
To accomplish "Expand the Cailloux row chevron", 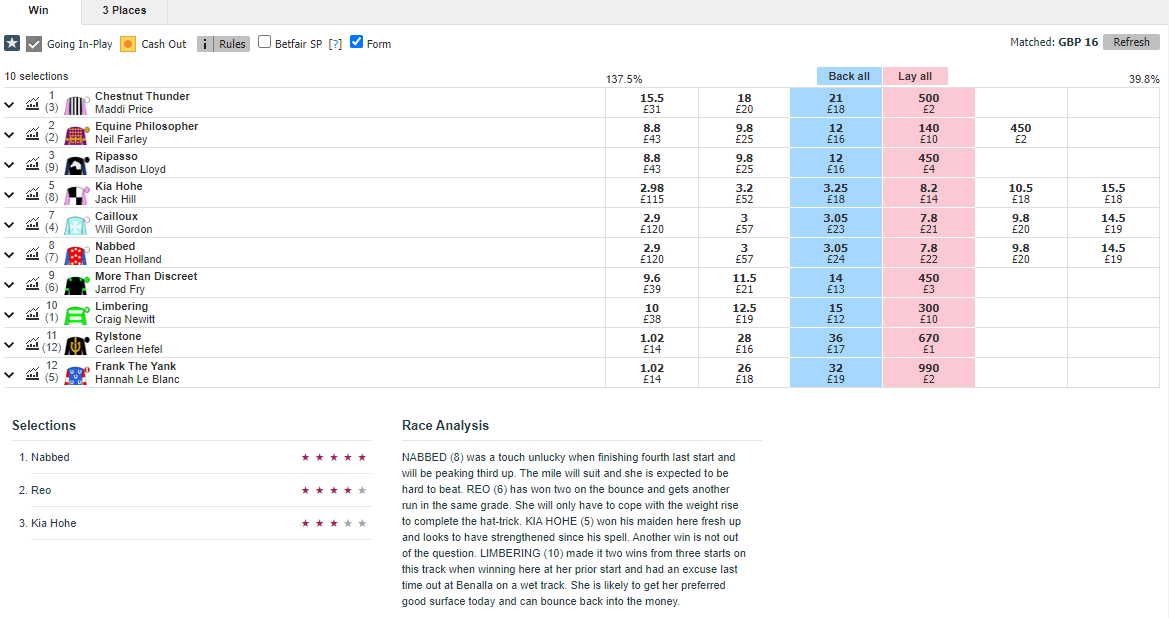I will (9, 224).
